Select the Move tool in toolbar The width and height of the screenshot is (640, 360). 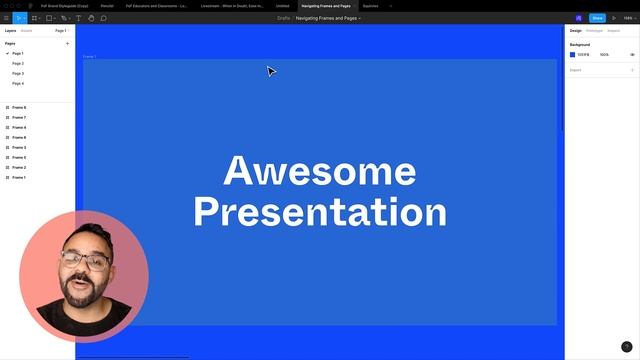[x=18, y=18]
